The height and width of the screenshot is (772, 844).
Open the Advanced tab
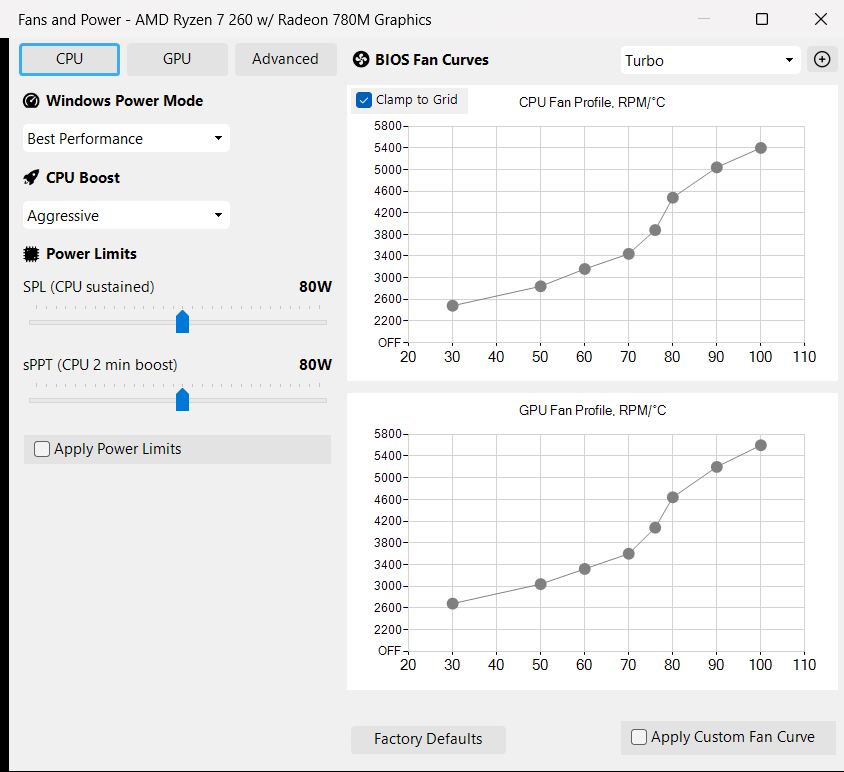click(285, 59)
